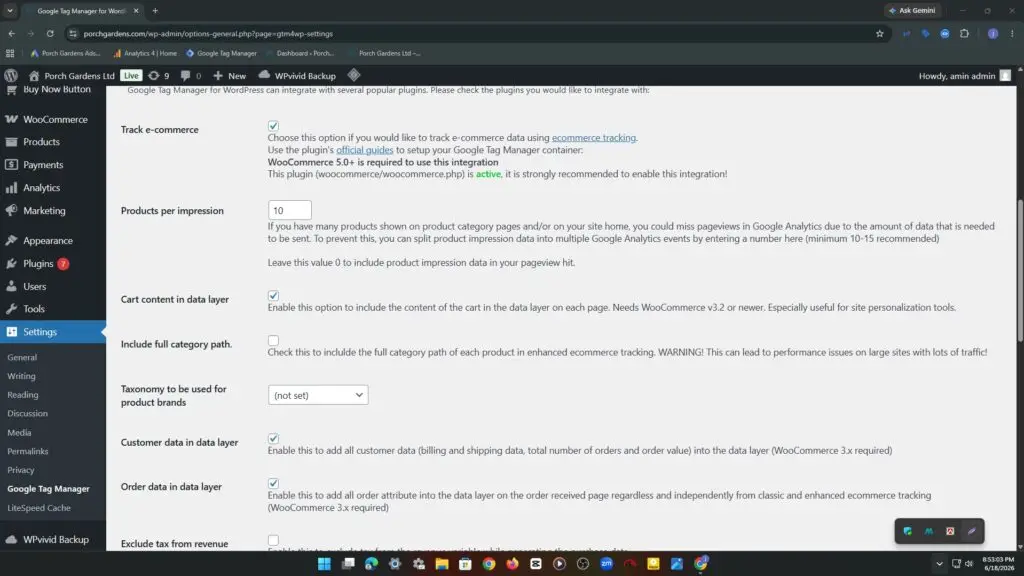Image resolution: width=1024 pixels, height=576 pixels.
Task: Open taxonomy for product brands dropdown
Action: coord(318,395)
